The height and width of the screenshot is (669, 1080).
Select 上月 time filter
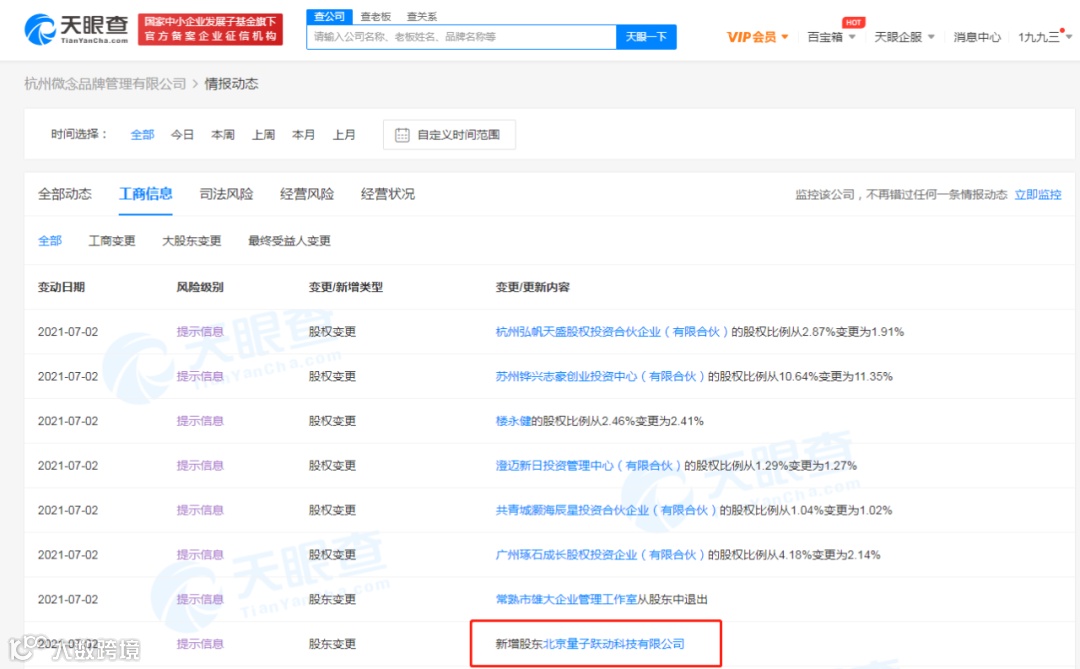(344, 135)
